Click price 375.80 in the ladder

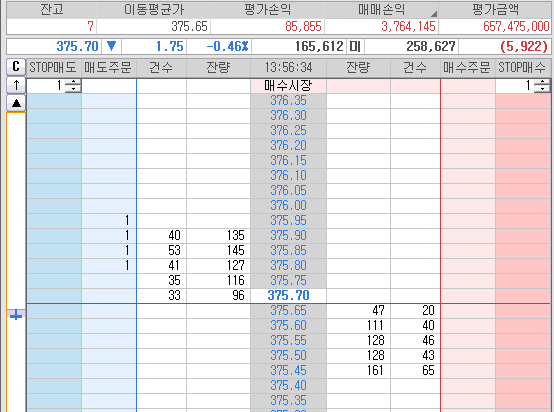click(288, 266)
